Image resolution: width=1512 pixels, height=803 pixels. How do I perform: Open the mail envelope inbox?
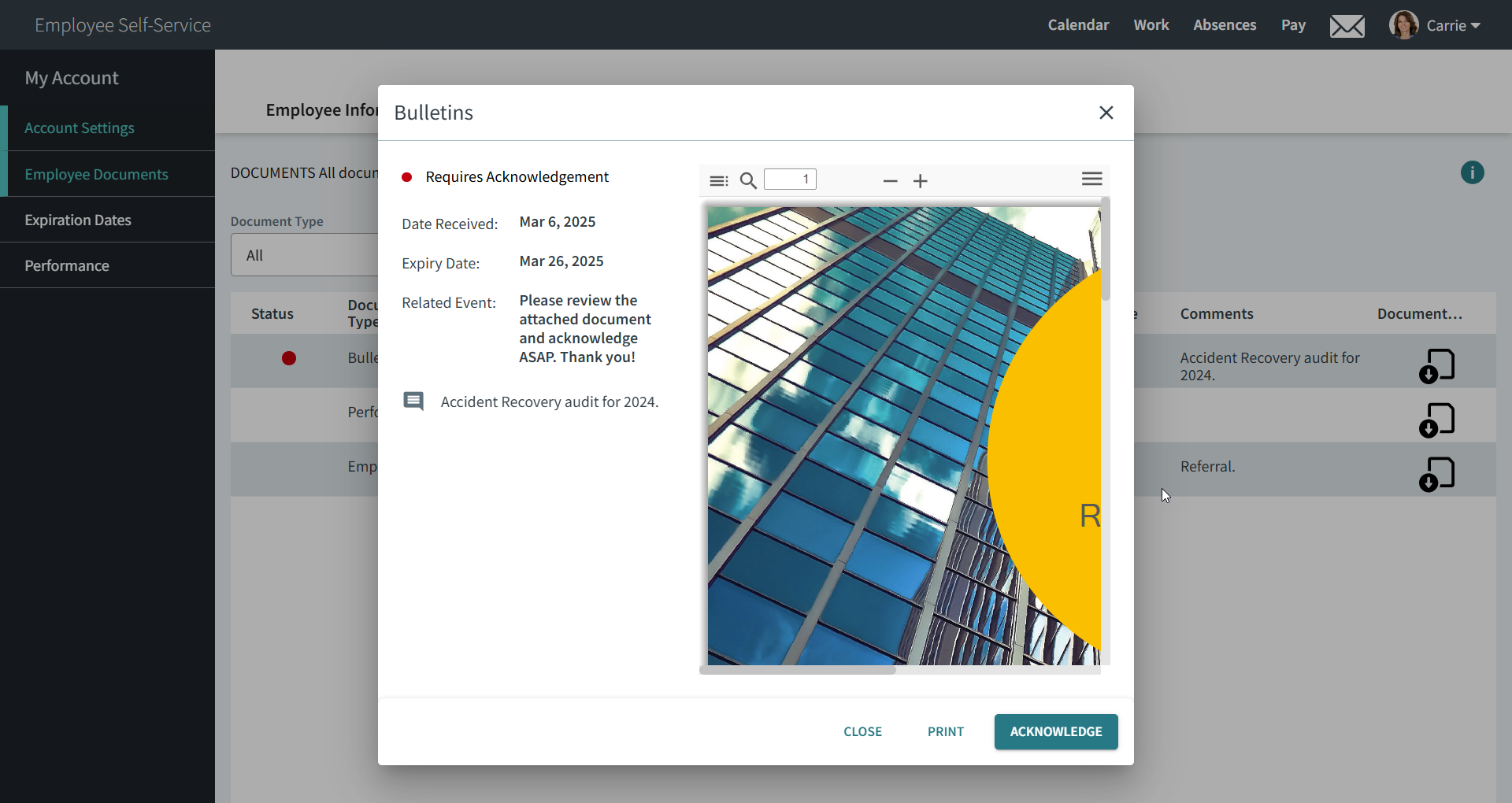[1347, 25]
